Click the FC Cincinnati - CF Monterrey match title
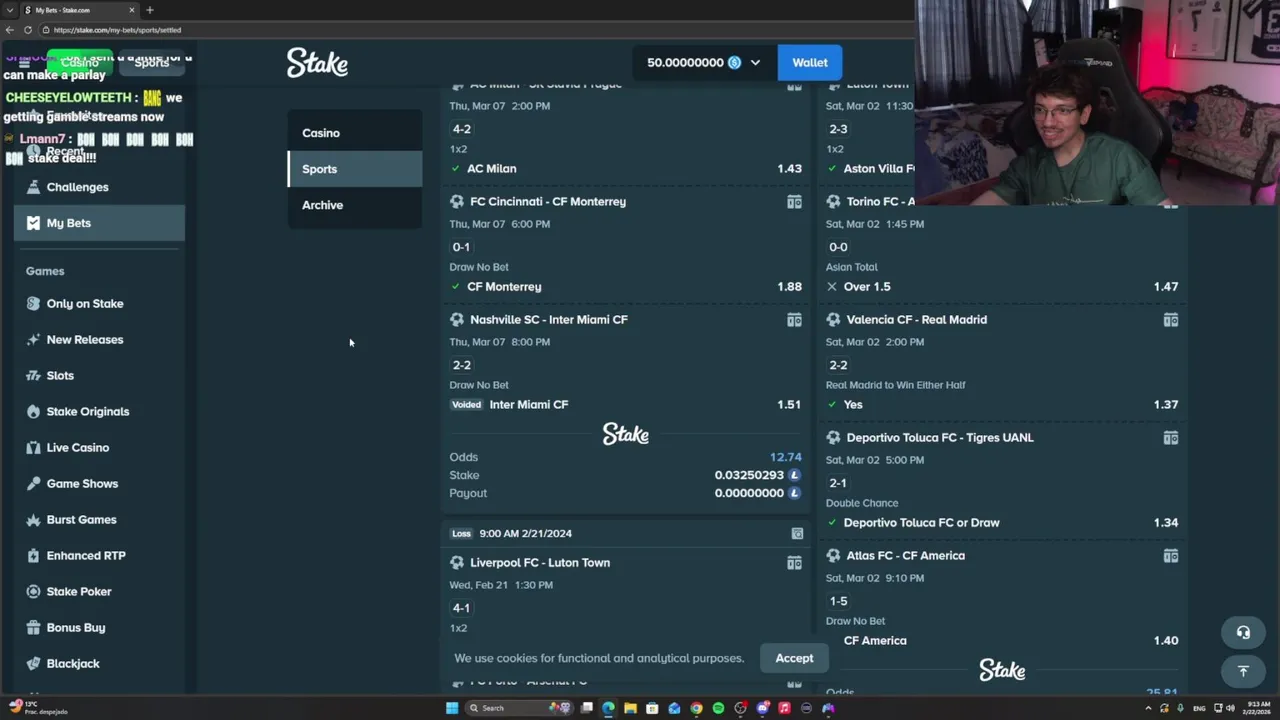1280x720 pixels. coord(548,202)
